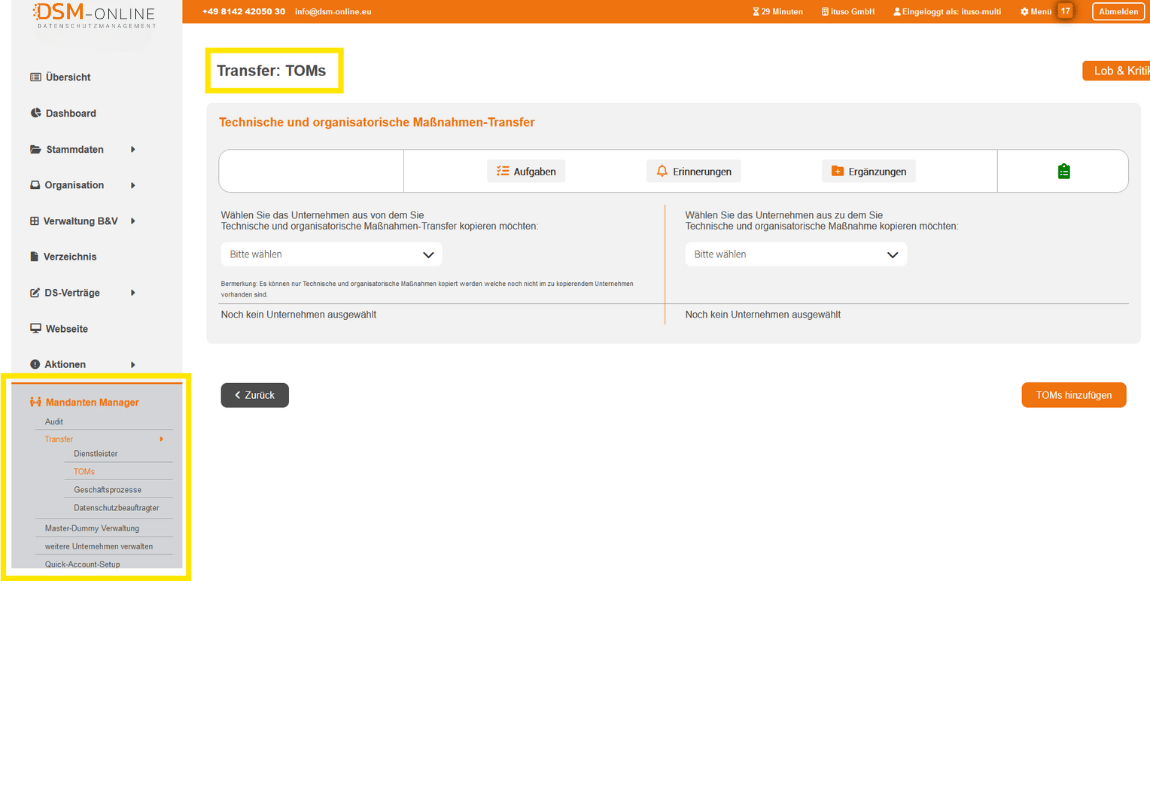Open Übersicht in the sidebar
The width and height of the screenshot is (1150, 812).
click(67, 77)
